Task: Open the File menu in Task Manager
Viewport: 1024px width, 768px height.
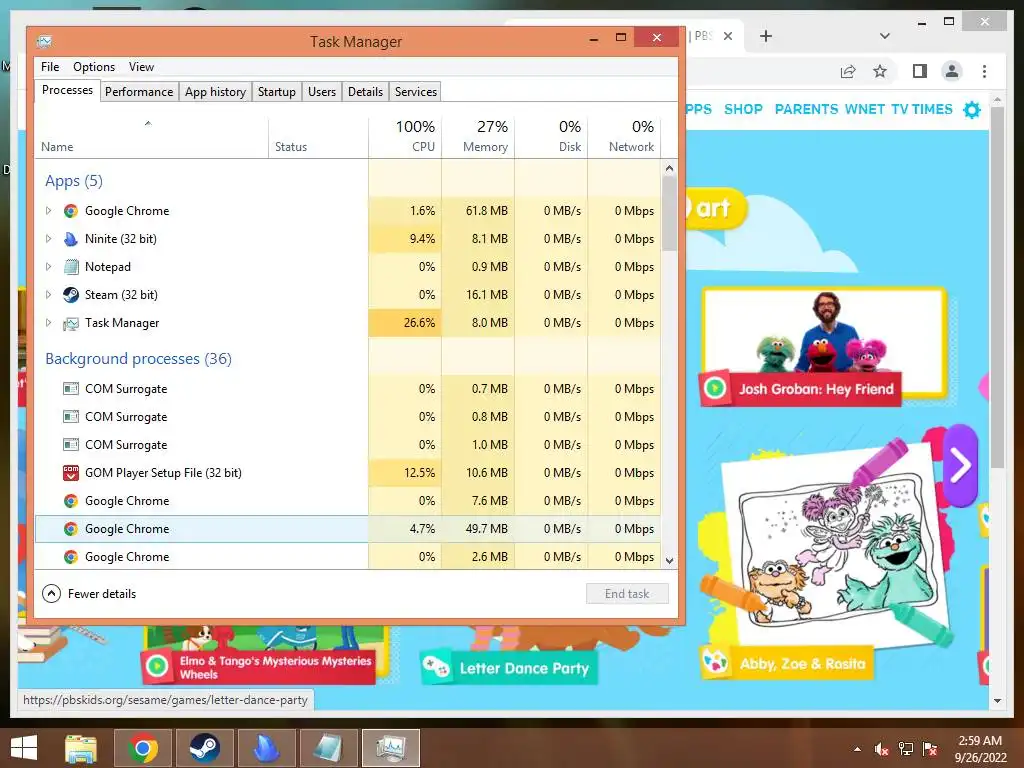Action: tap(50, 67)
